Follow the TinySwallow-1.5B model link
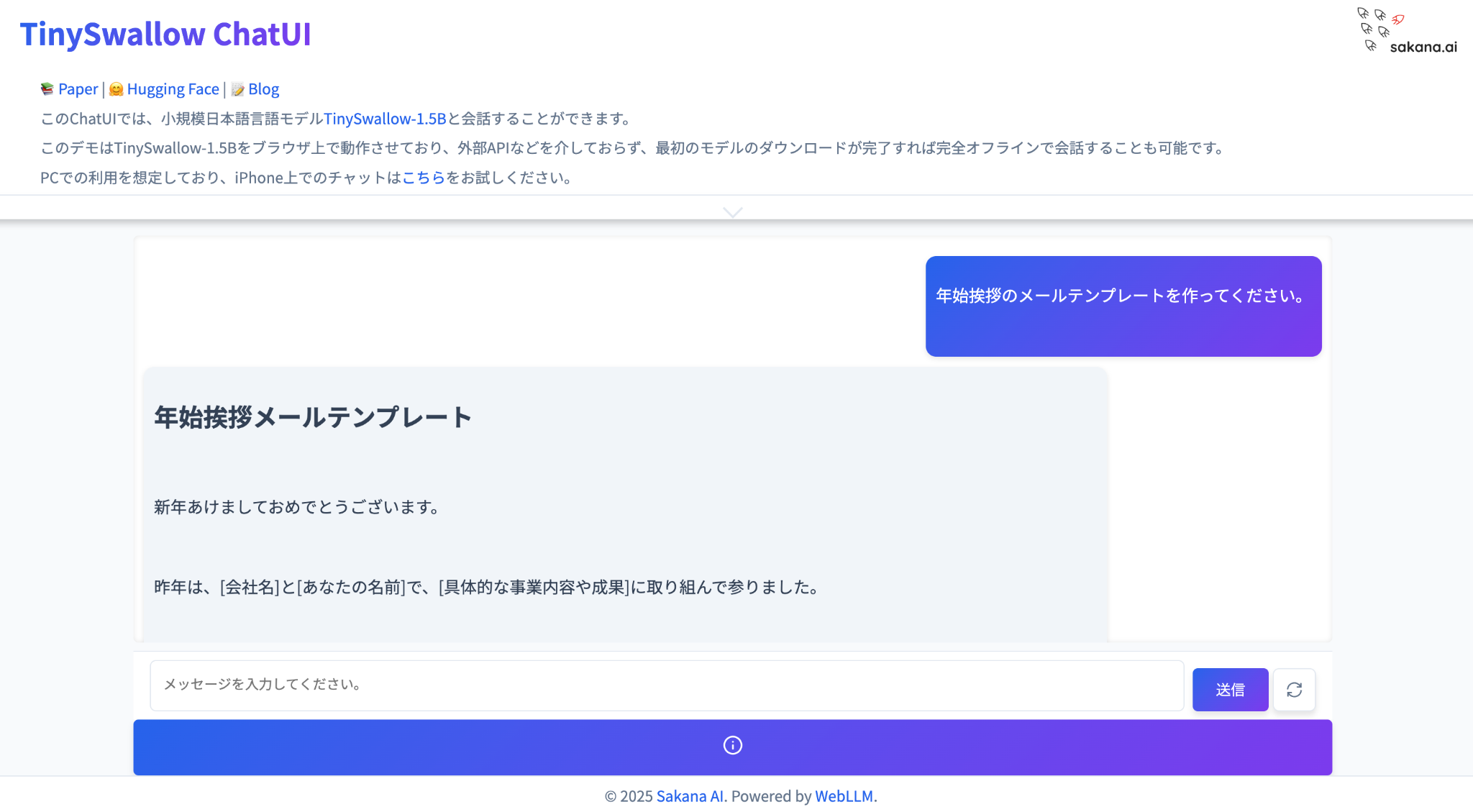This screenshot has width=1473, height=812. (385, 119)
